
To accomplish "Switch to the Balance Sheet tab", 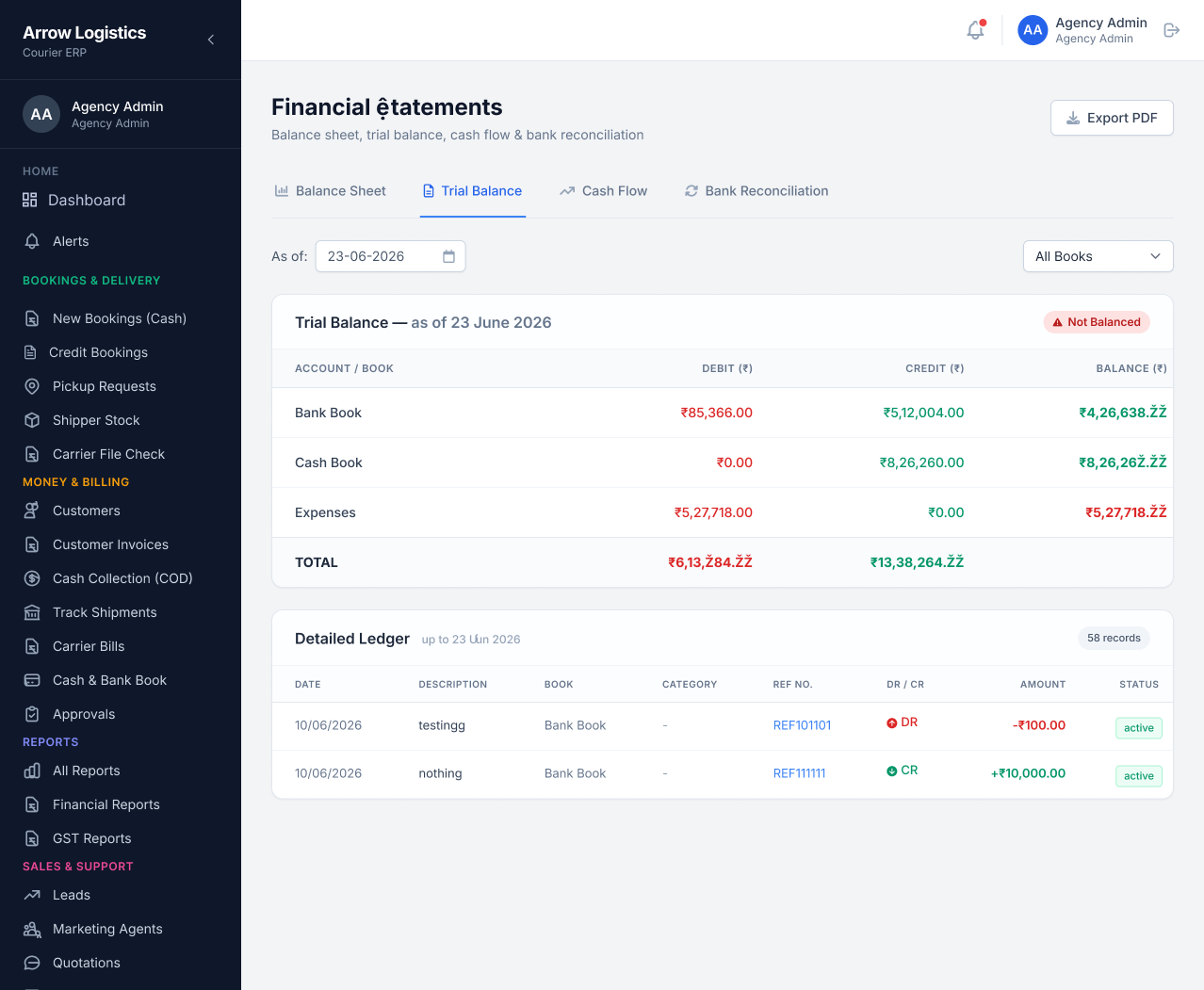I will (331, 191).
